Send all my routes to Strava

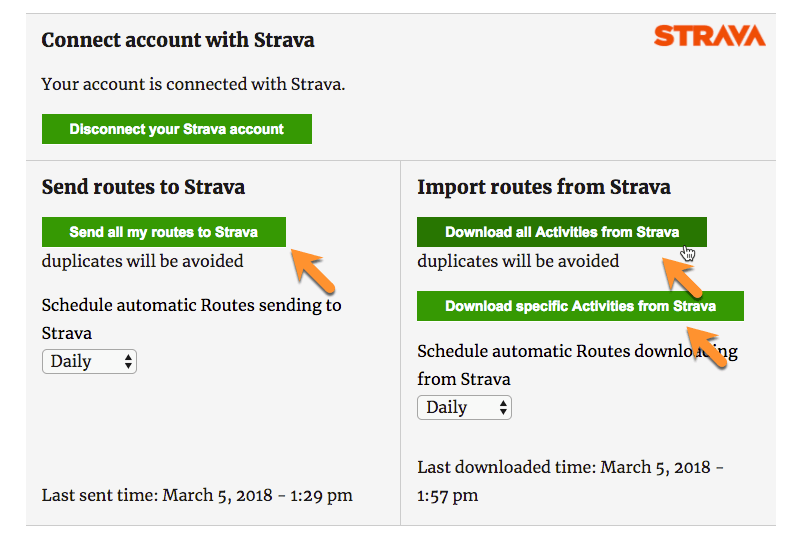[163, 232]
